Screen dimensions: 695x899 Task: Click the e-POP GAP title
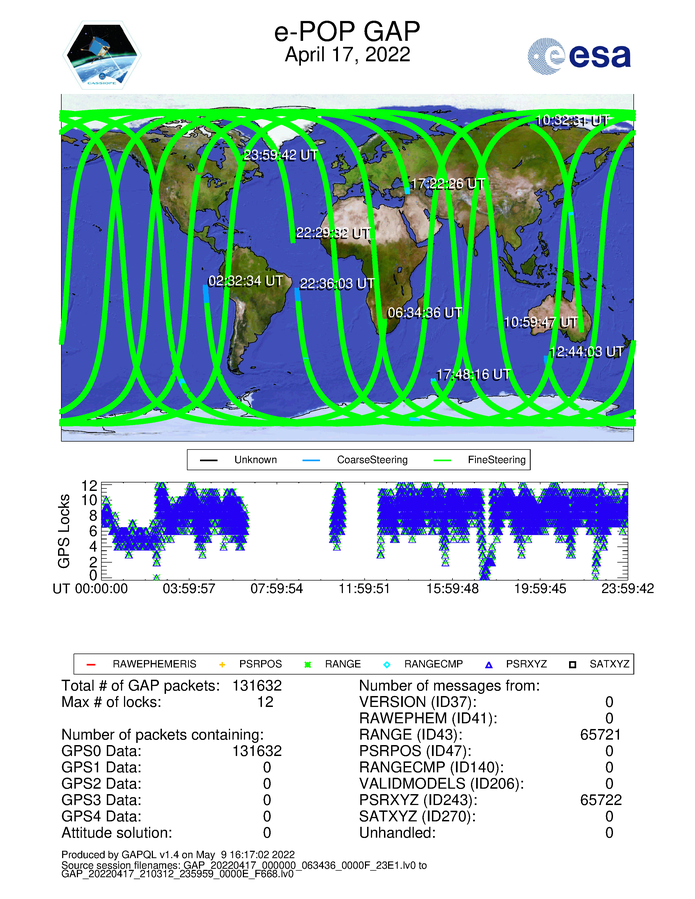point(347,32)
